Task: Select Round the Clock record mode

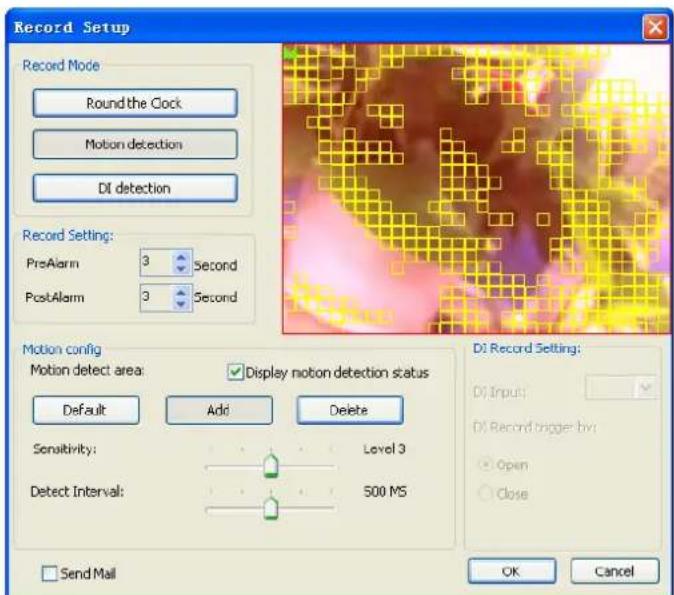Action: [x=135, y=103]
